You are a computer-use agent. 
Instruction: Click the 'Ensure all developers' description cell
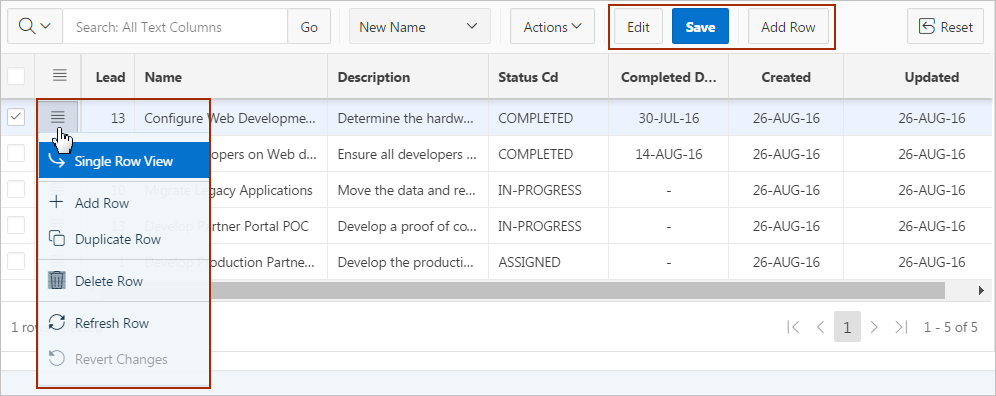tap(408, 154)
